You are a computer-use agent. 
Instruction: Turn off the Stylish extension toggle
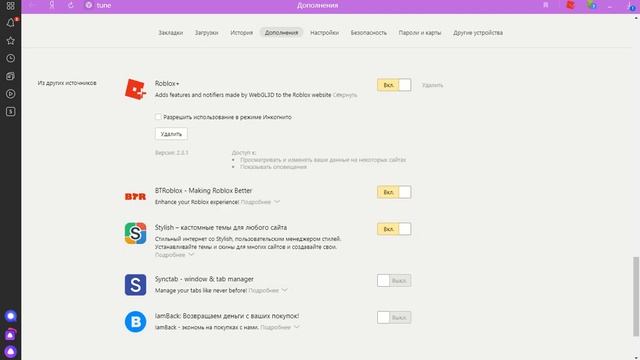[x=394, y=229]
